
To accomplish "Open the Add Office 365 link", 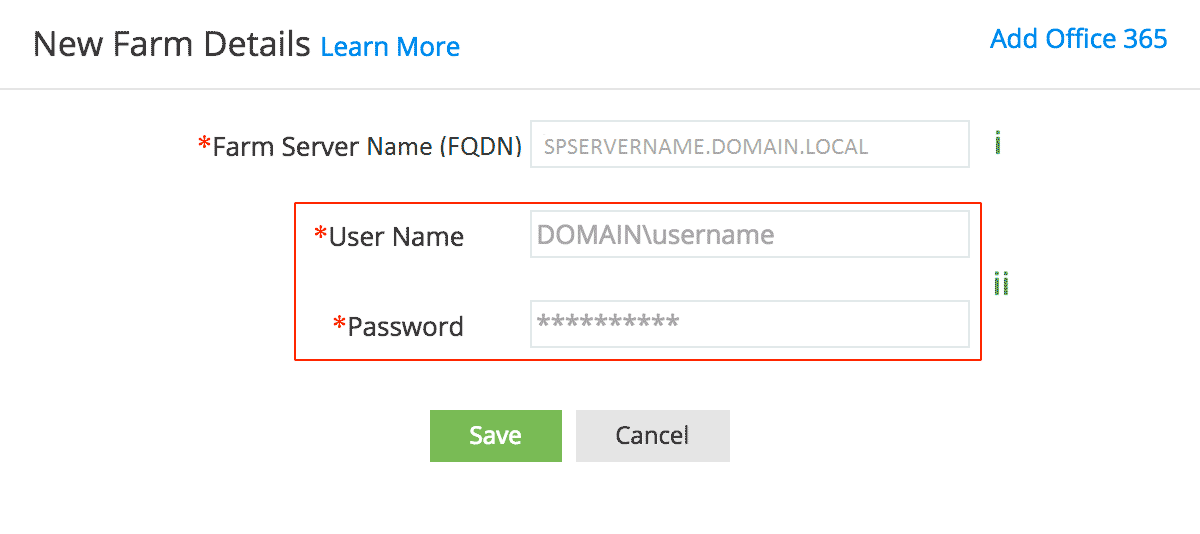I will 1078,39.
